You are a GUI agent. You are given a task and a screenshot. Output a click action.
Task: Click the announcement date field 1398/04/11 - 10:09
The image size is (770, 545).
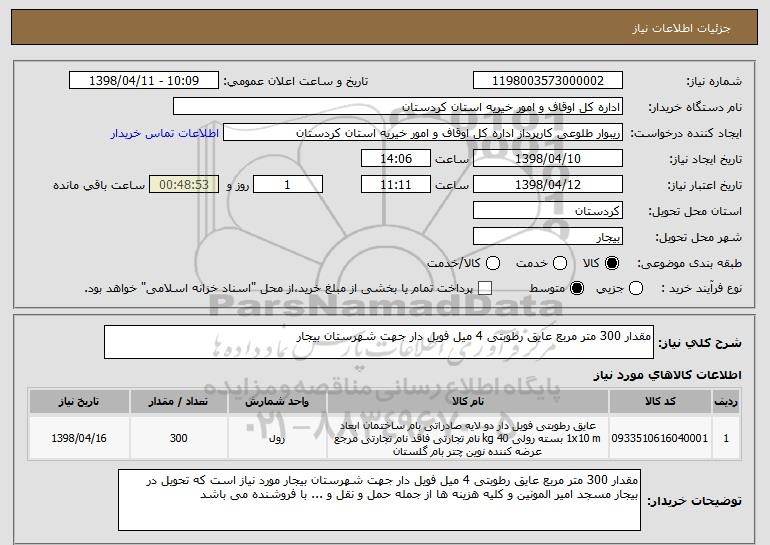144,81
